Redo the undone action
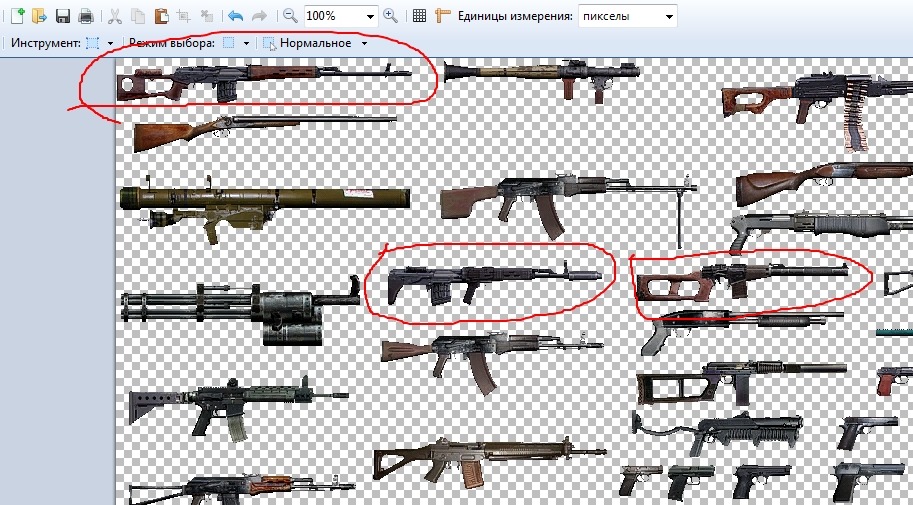The height and width of the screenshot is (505, 913). [x=259, y=16]
